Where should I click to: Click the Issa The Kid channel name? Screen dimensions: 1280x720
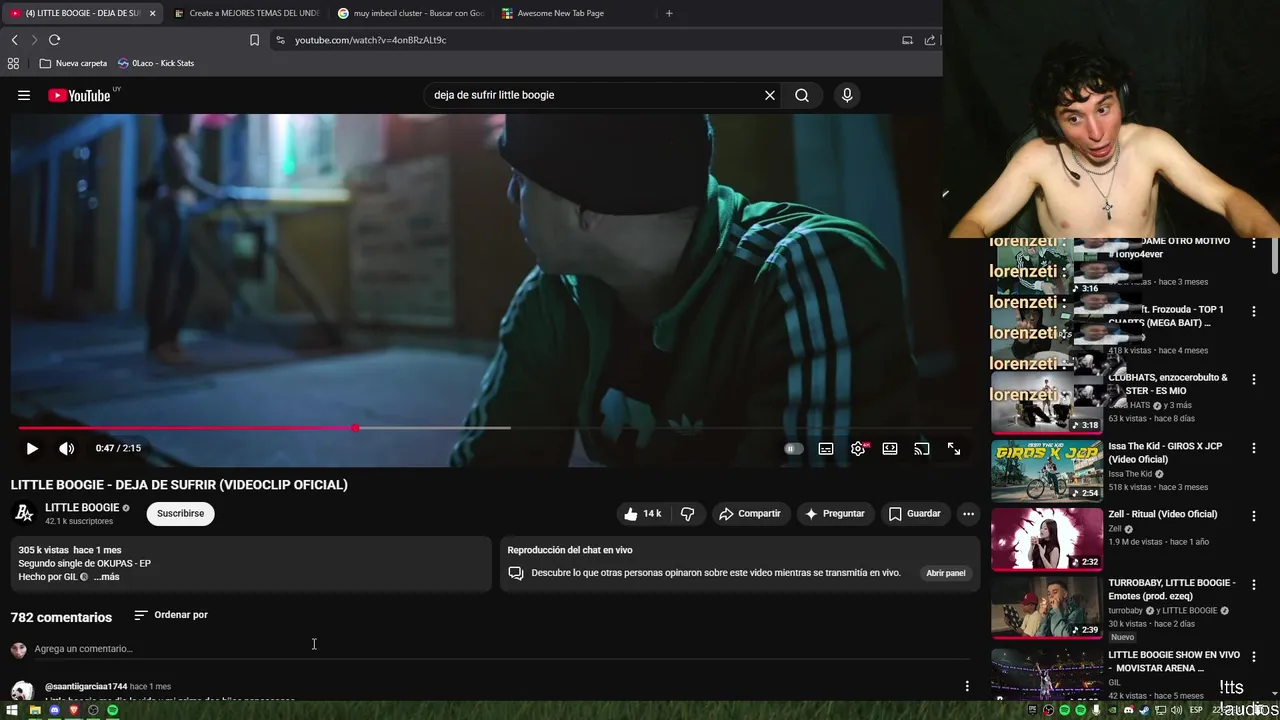(1130, 474)
